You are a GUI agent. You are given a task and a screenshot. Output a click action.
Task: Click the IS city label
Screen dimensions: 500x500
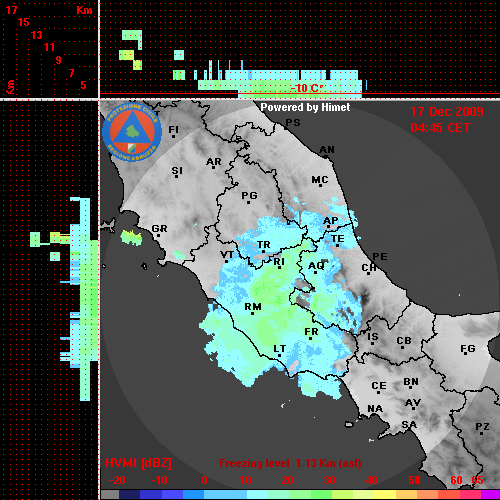click(373, 337)
